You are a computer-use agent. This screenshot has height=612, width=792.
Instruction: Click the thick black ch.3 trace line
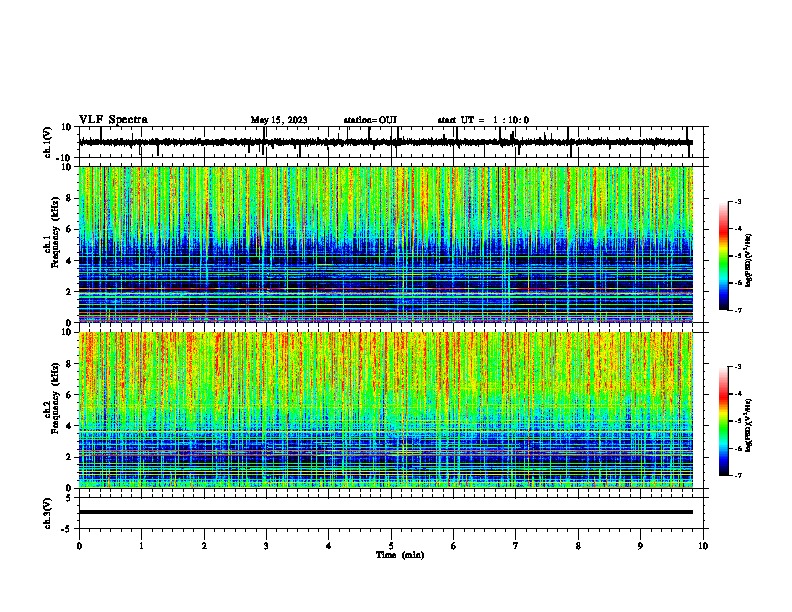386,512
